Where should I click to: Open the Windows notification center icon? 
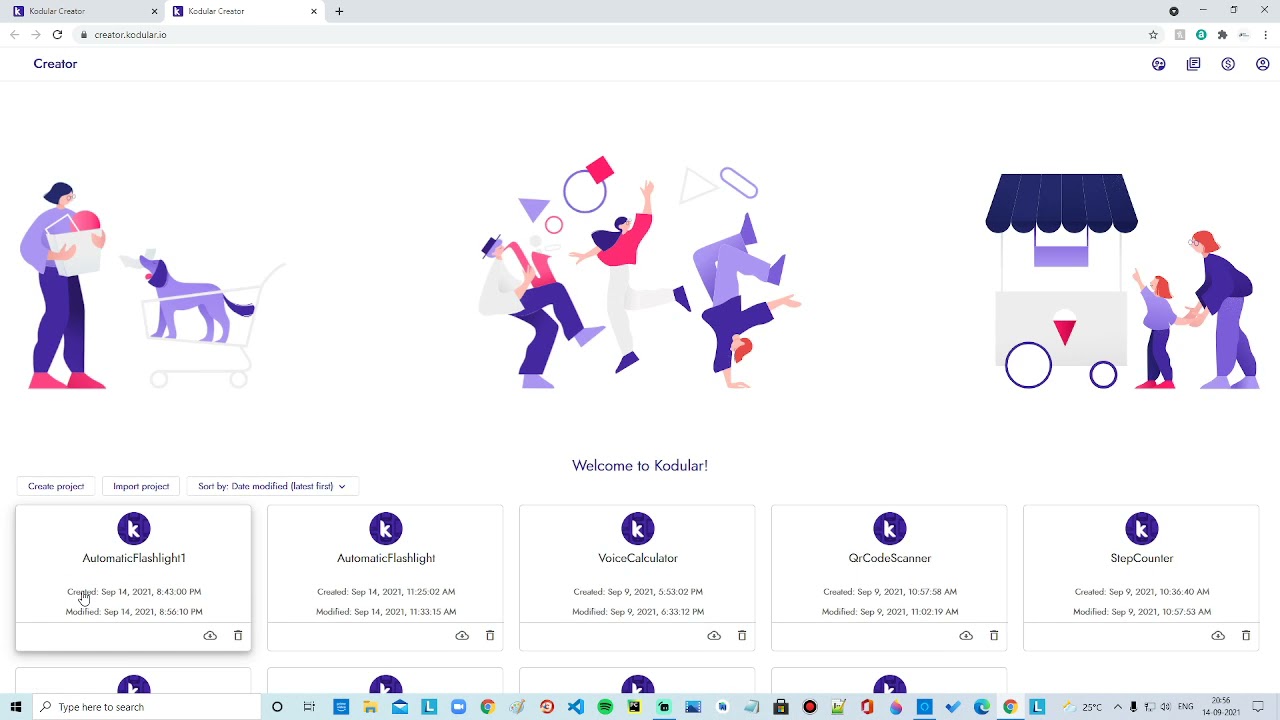click(1258, 707)
